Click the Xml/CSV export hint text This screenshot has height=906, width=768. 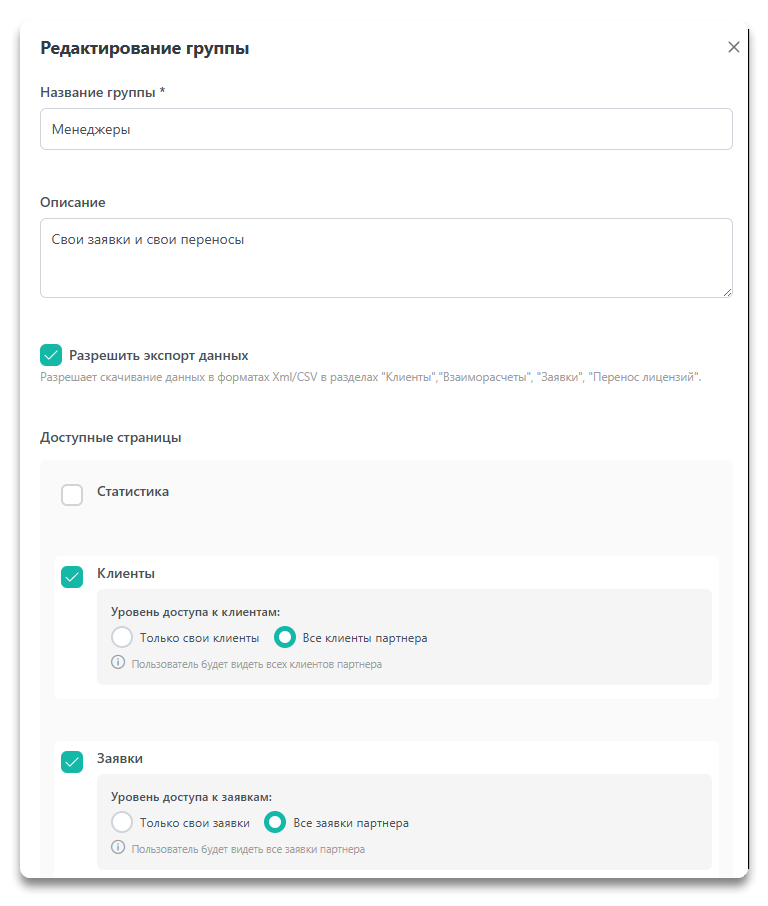[x=370, y=378]
